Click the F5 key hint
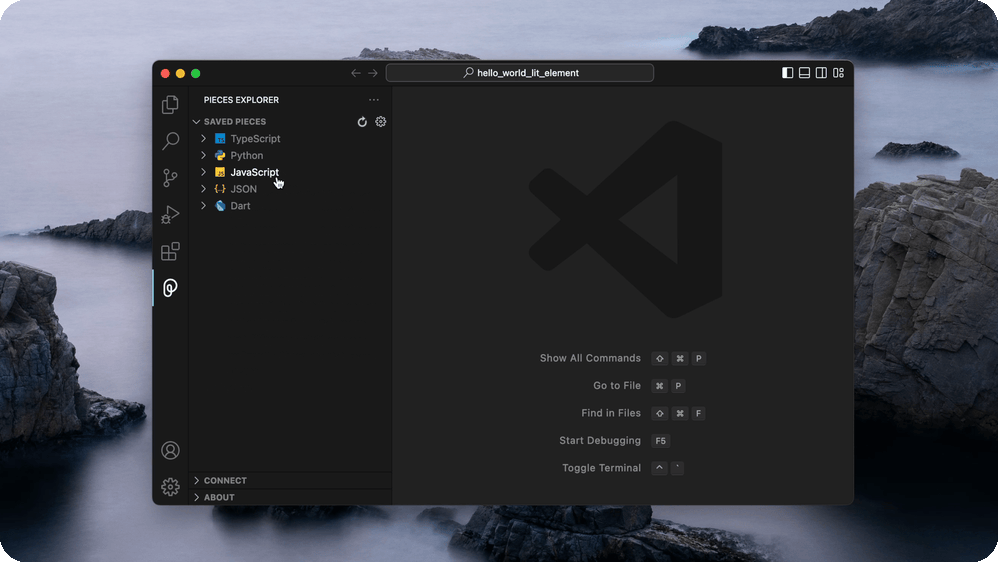Screen dimensions: 998x562 click(x=661, y=440)
